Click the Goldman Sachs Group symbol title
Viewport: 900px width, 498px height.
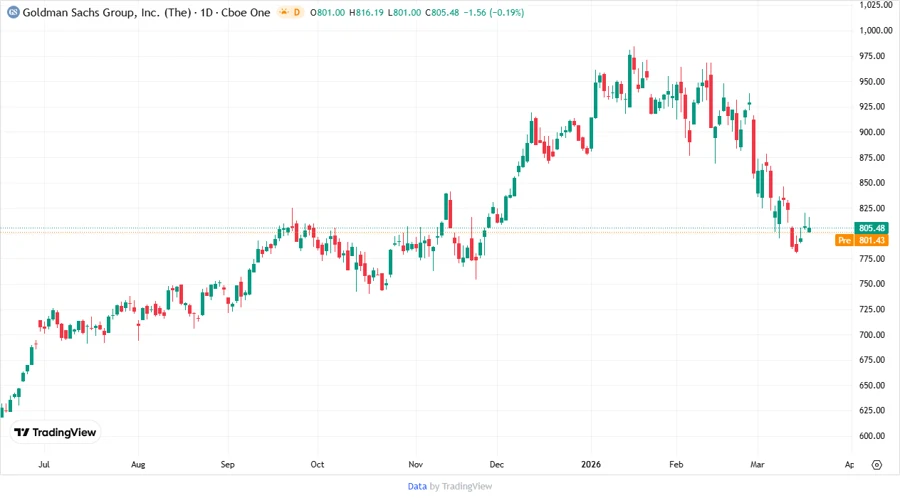click(x=106, y=13)
